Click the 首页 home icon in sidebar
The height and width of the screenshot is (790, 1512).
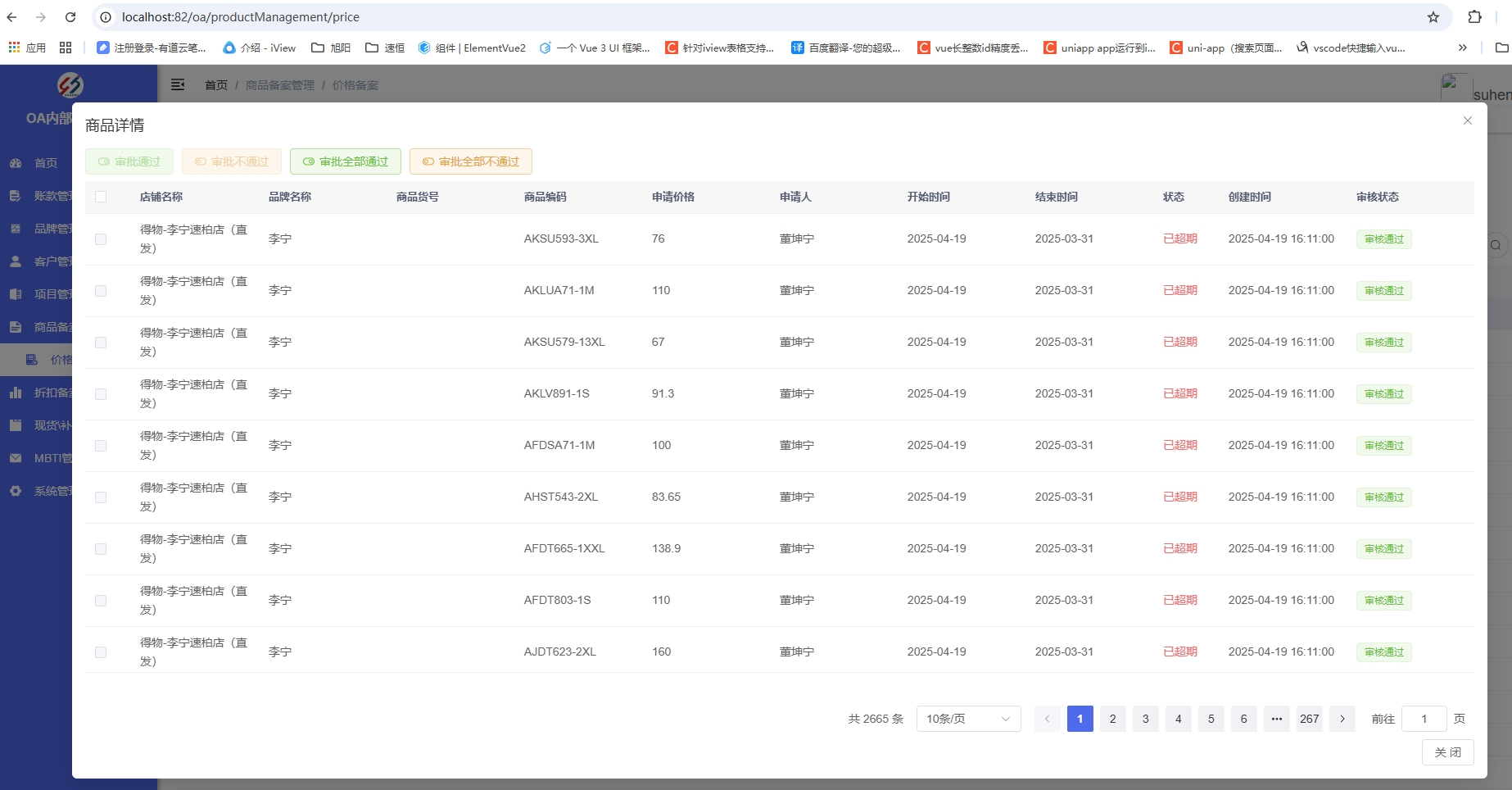click(x=16, y=163)
